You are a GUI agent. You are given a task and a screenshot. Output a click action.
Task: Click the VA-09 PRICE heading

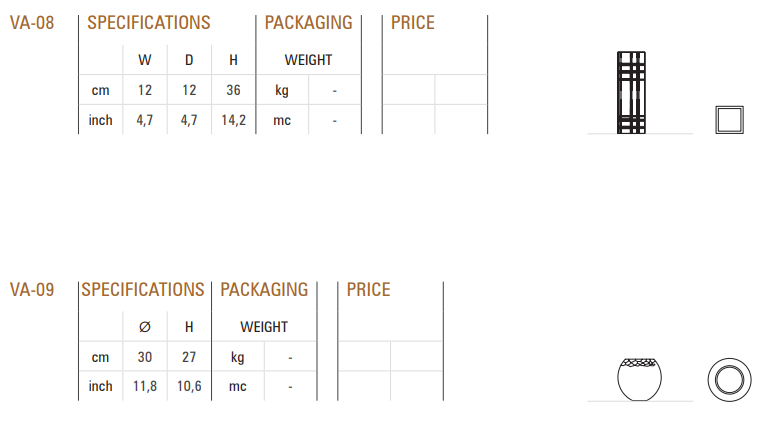pyautogui.click(x=368, y=290)
